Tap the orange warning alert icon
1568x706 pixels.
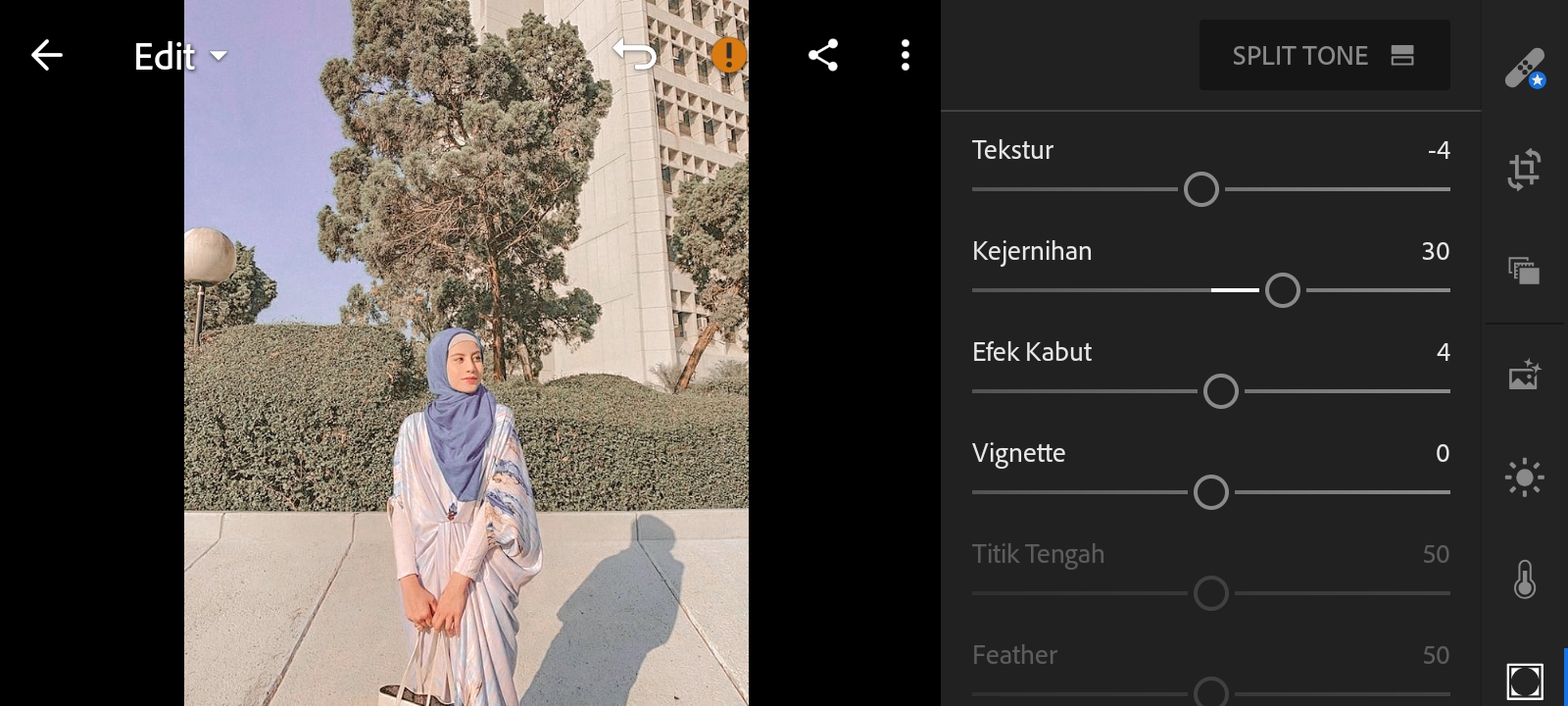click(728, 55)
